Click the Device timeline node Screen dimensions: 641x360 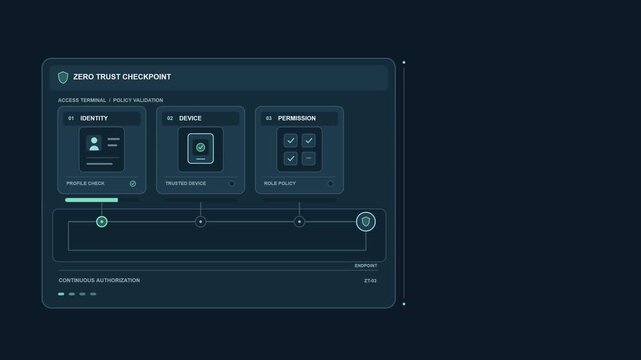coord(200,221)
